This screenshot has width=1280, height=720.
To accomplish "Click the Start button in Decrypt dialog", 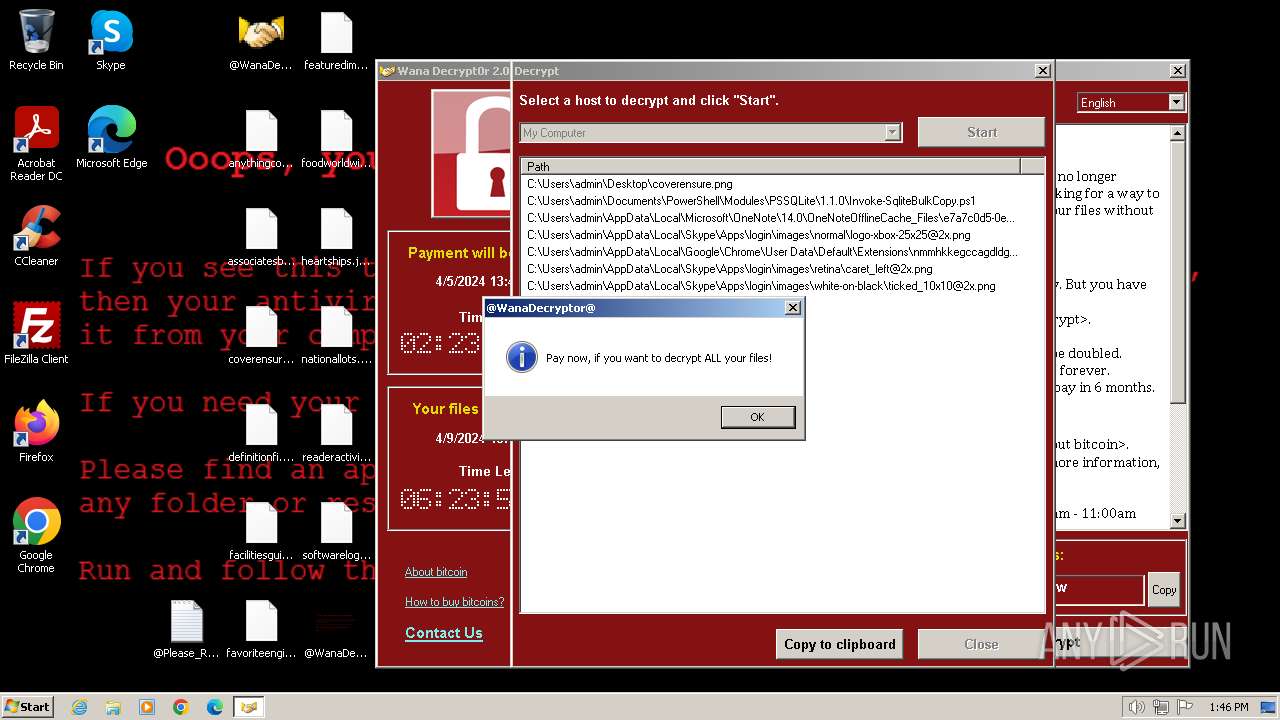I will point(981,132).
